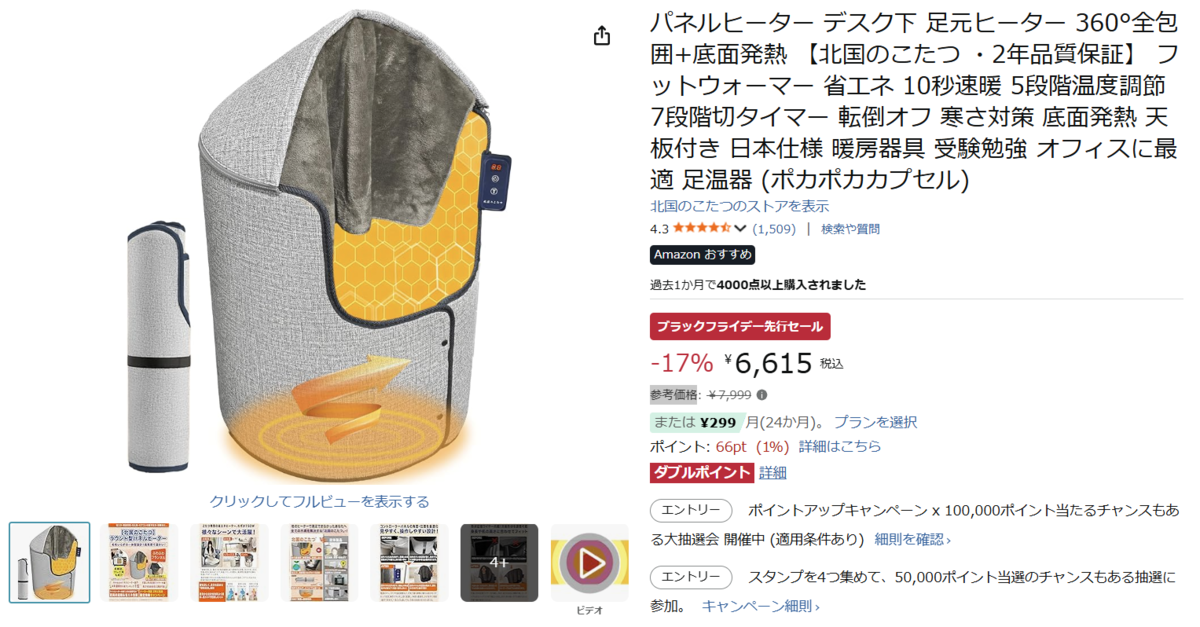Click the share icon above product image

[x=601, y=36]
